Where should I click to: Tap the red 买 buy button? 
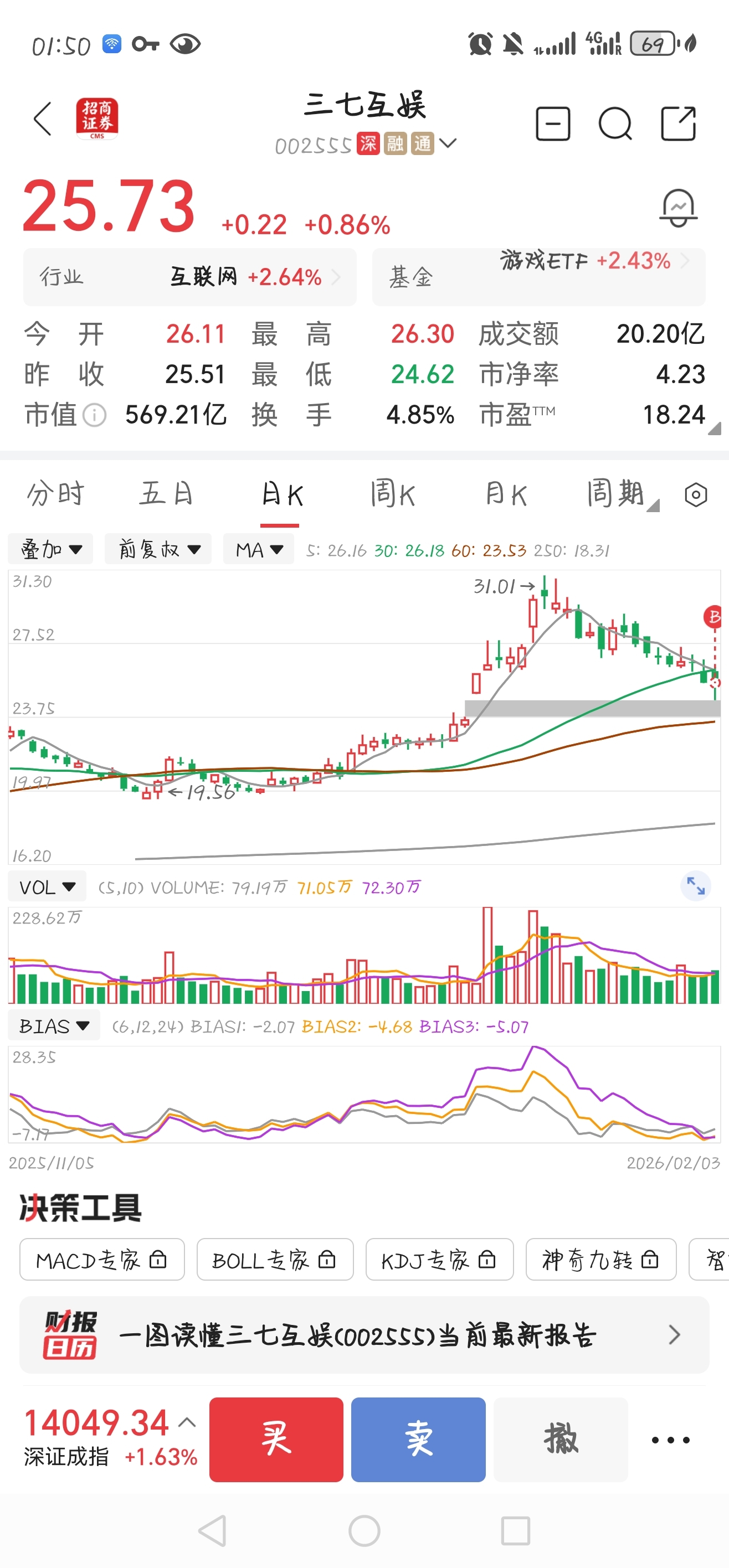tap(276, 1439)
